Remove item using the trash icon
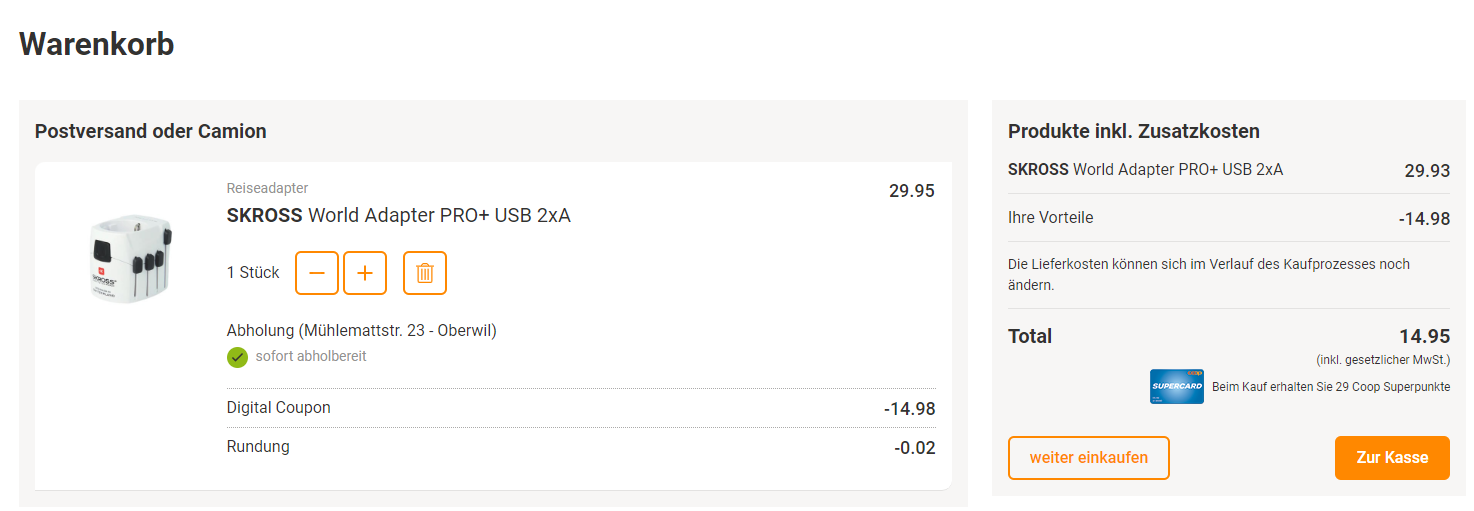Screen dimensions: 1474x511 [x=425, y=273]
